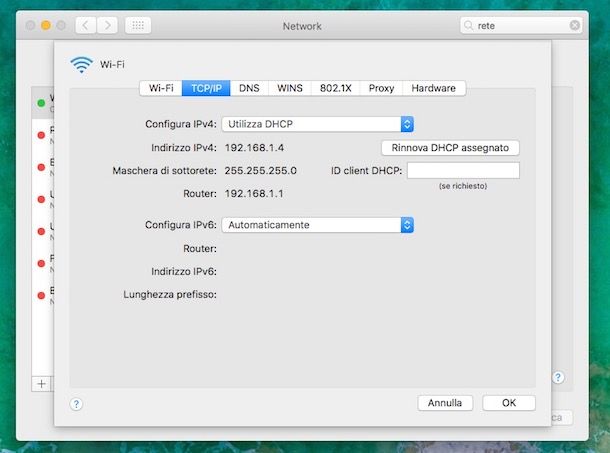Clear the search field with the x icon
The image size is (610, 453).
pos(574,26)
